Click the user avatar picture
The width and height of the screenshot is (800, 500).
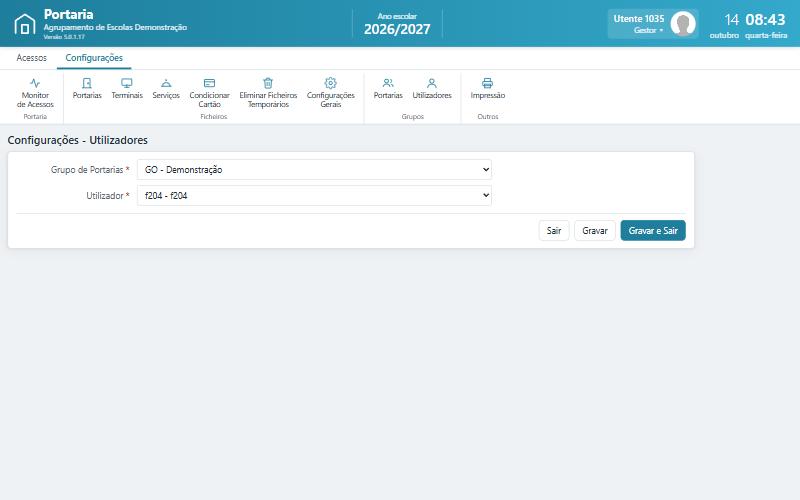[x=683, y=23]
